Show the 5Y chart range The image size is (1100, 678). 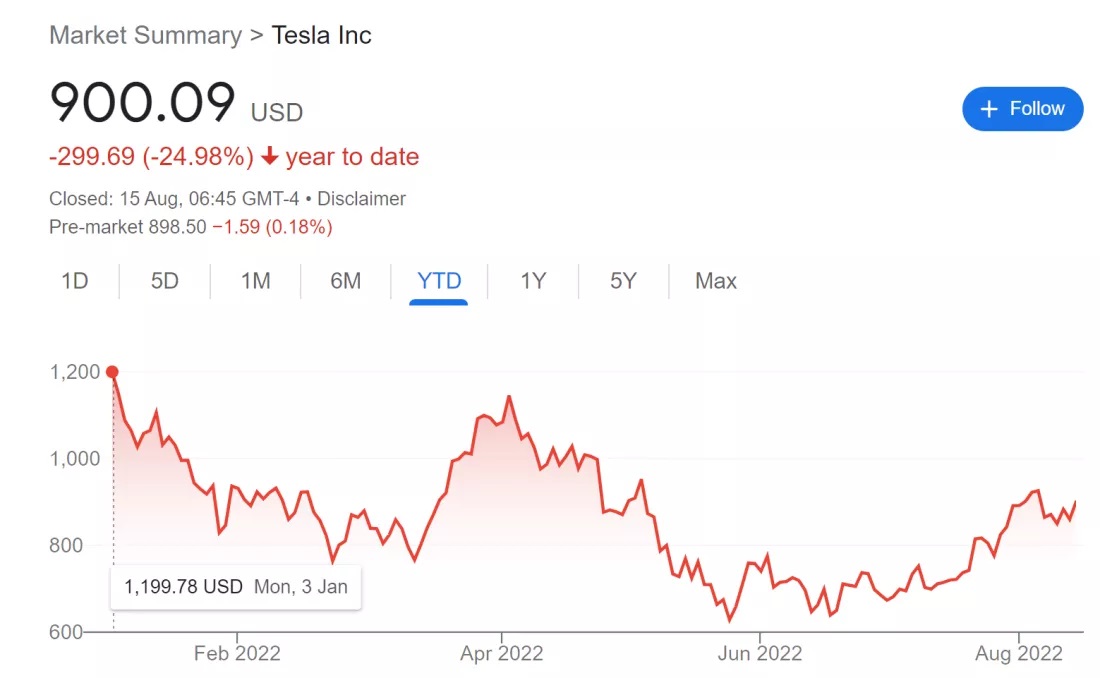pyautogui.click(x=624, y=281)
